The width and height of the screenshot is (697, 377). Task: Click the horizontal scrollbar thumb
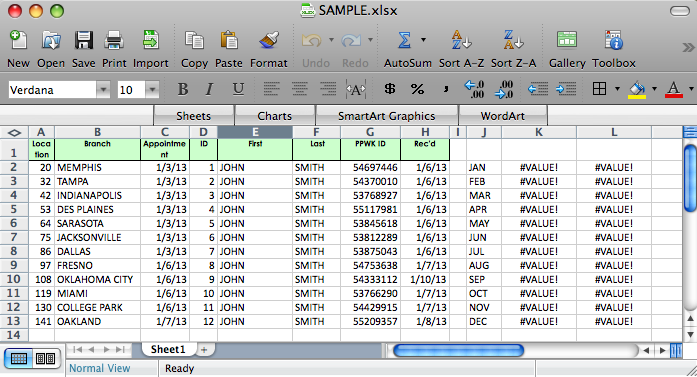458,350
